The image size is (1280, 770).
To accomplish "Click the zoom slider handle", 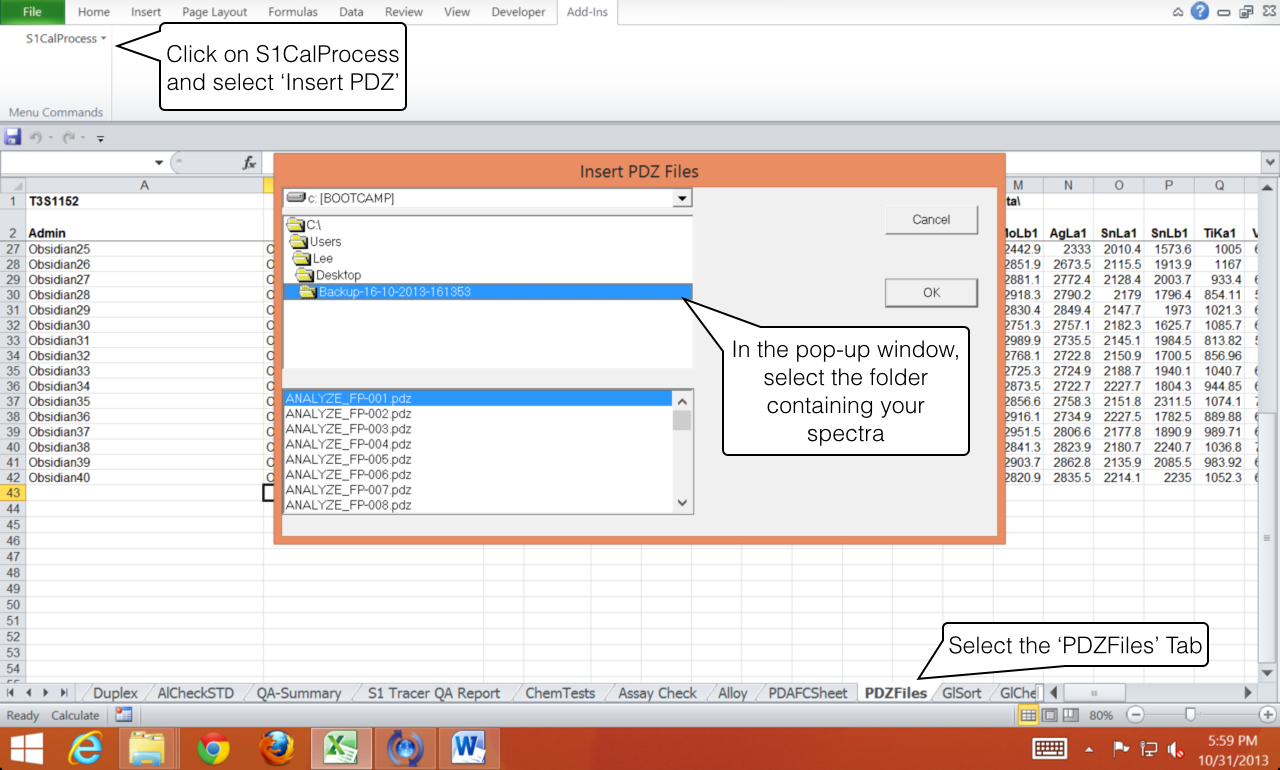I will 1189,715.
